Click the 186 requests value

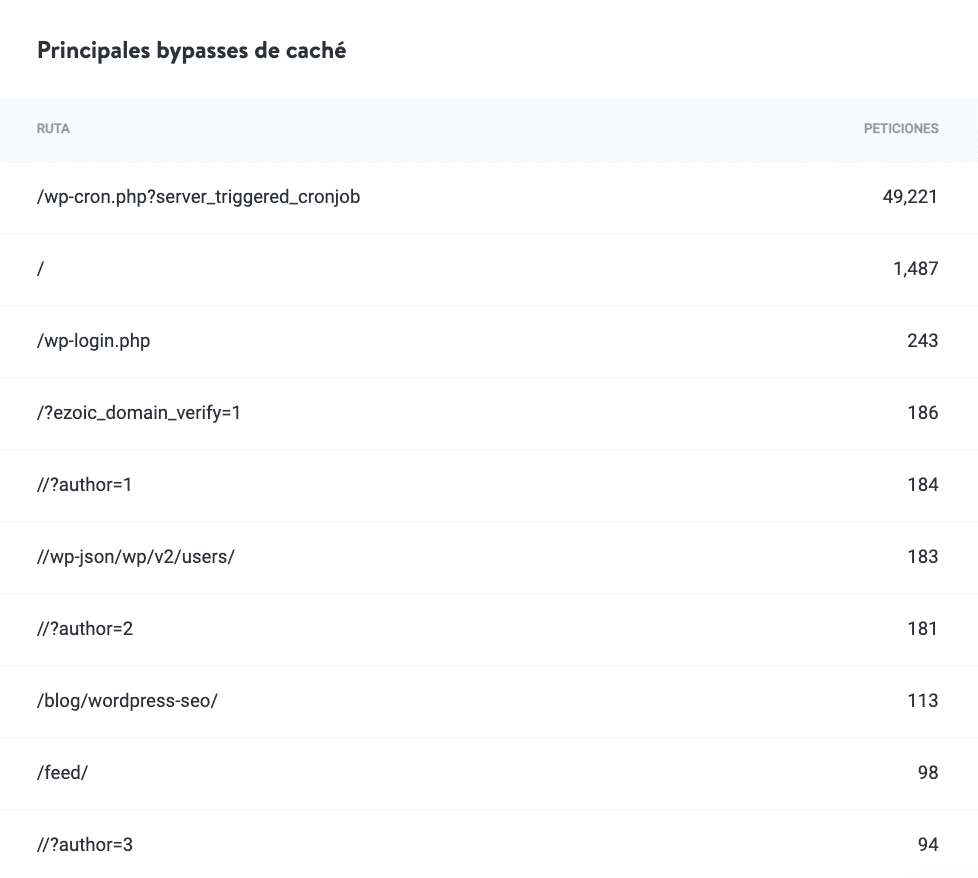pos(922,413)
